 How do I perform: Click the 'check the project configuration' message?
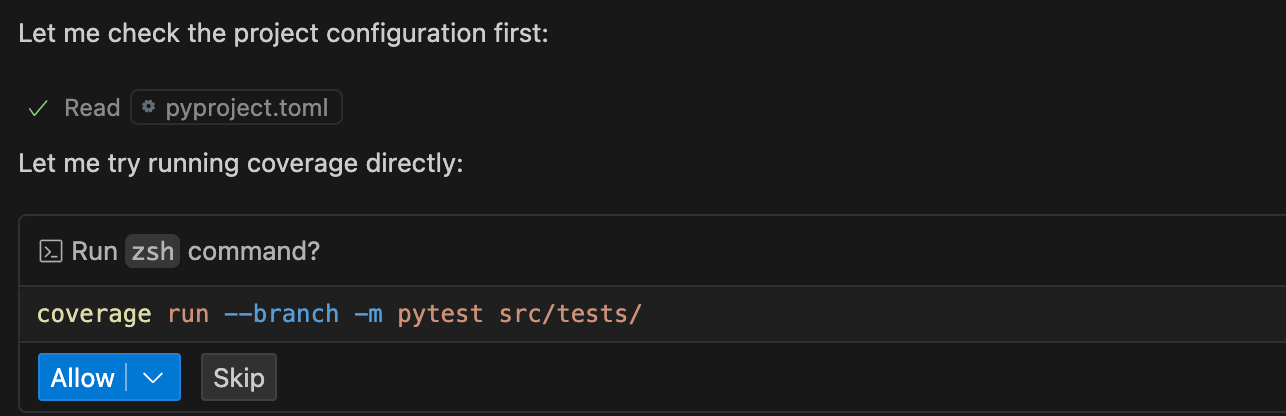tap(283, 33)
